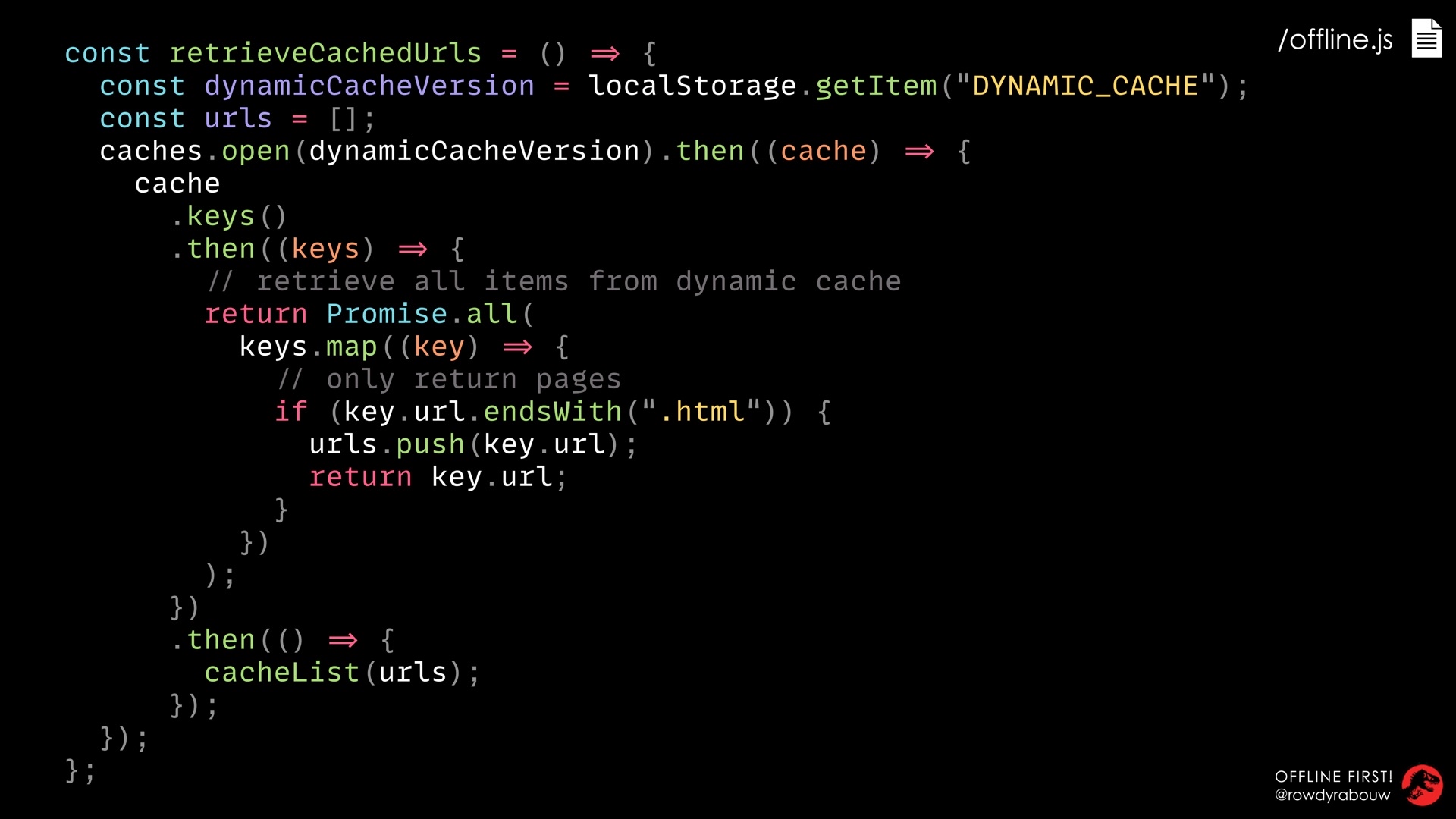Screen dimensions: 1456x819
Task: Click the red dinosaur logo
Action: (x=1422, y=785)
